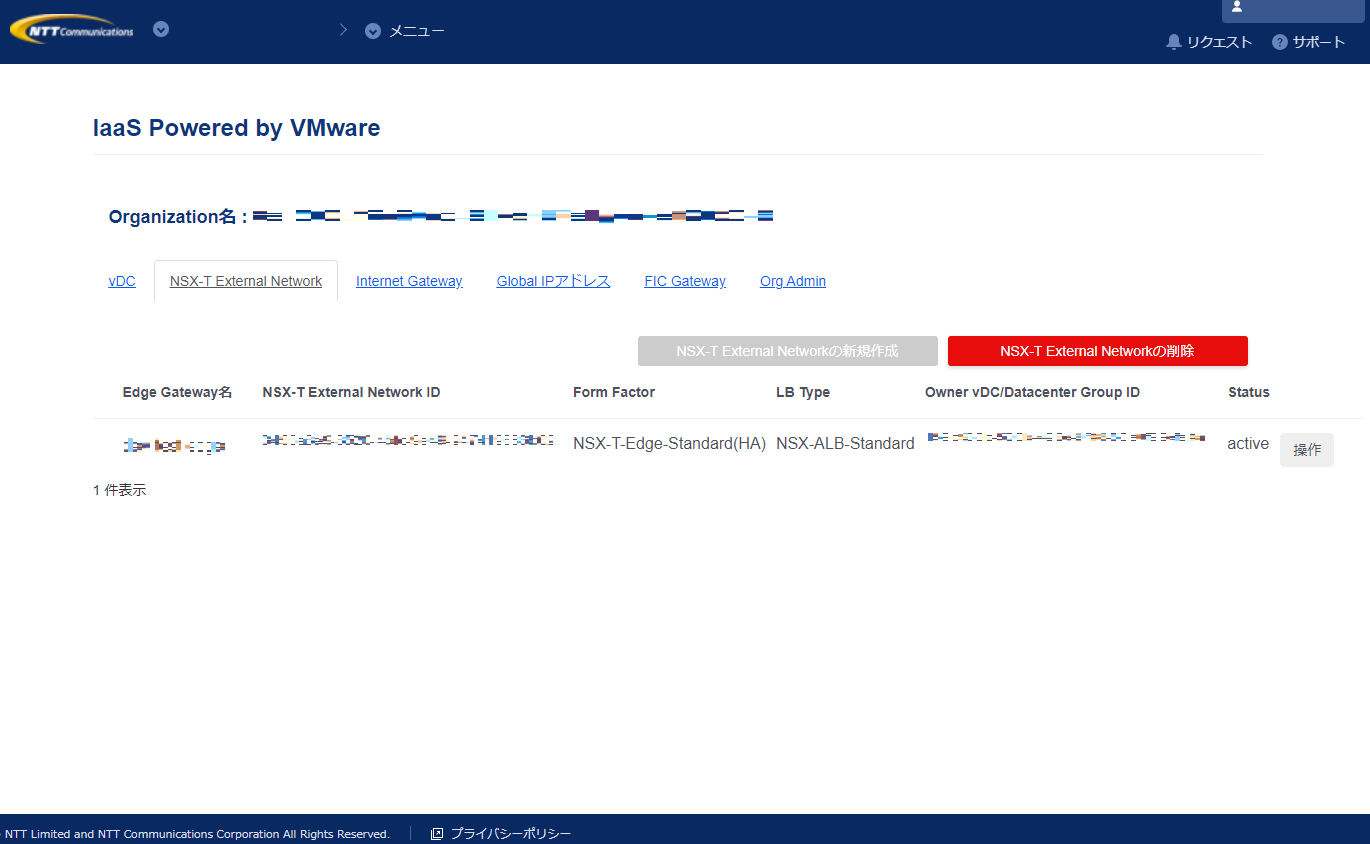
Task: Open the サポート help link
Action: [1309, 42]
